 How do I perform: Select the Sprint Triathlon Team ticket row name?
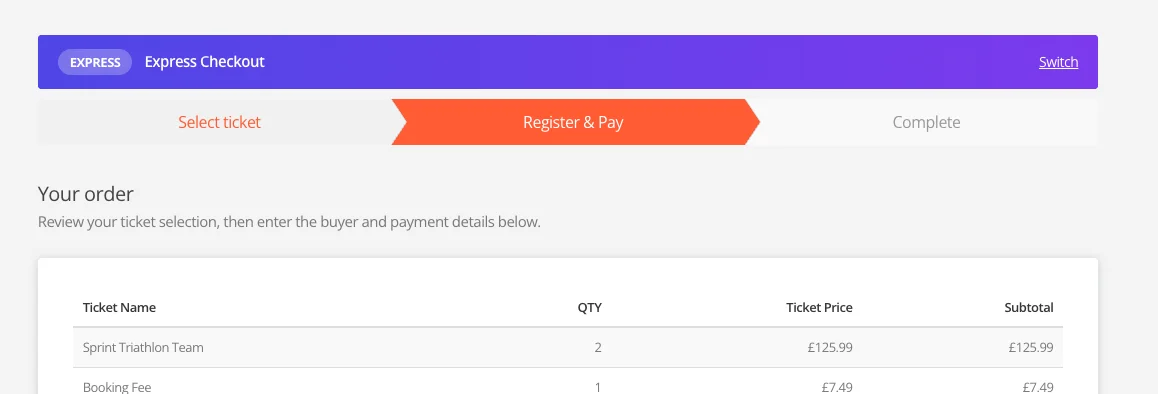[x=143, y=347]
